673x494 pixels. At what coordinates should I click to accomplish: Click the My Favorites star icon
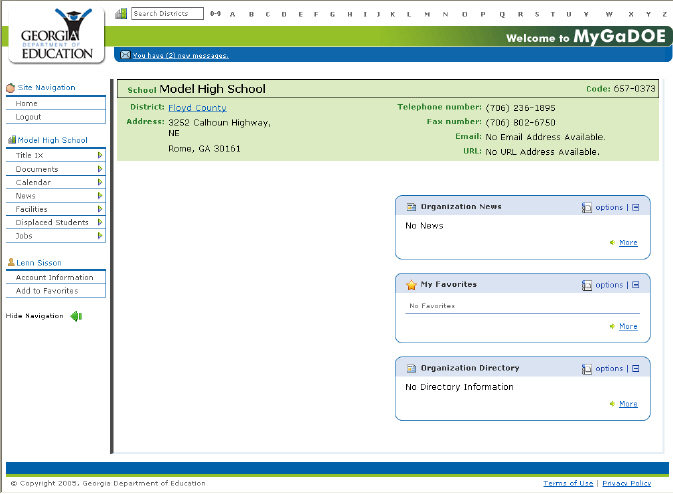[x=411, y=285]
